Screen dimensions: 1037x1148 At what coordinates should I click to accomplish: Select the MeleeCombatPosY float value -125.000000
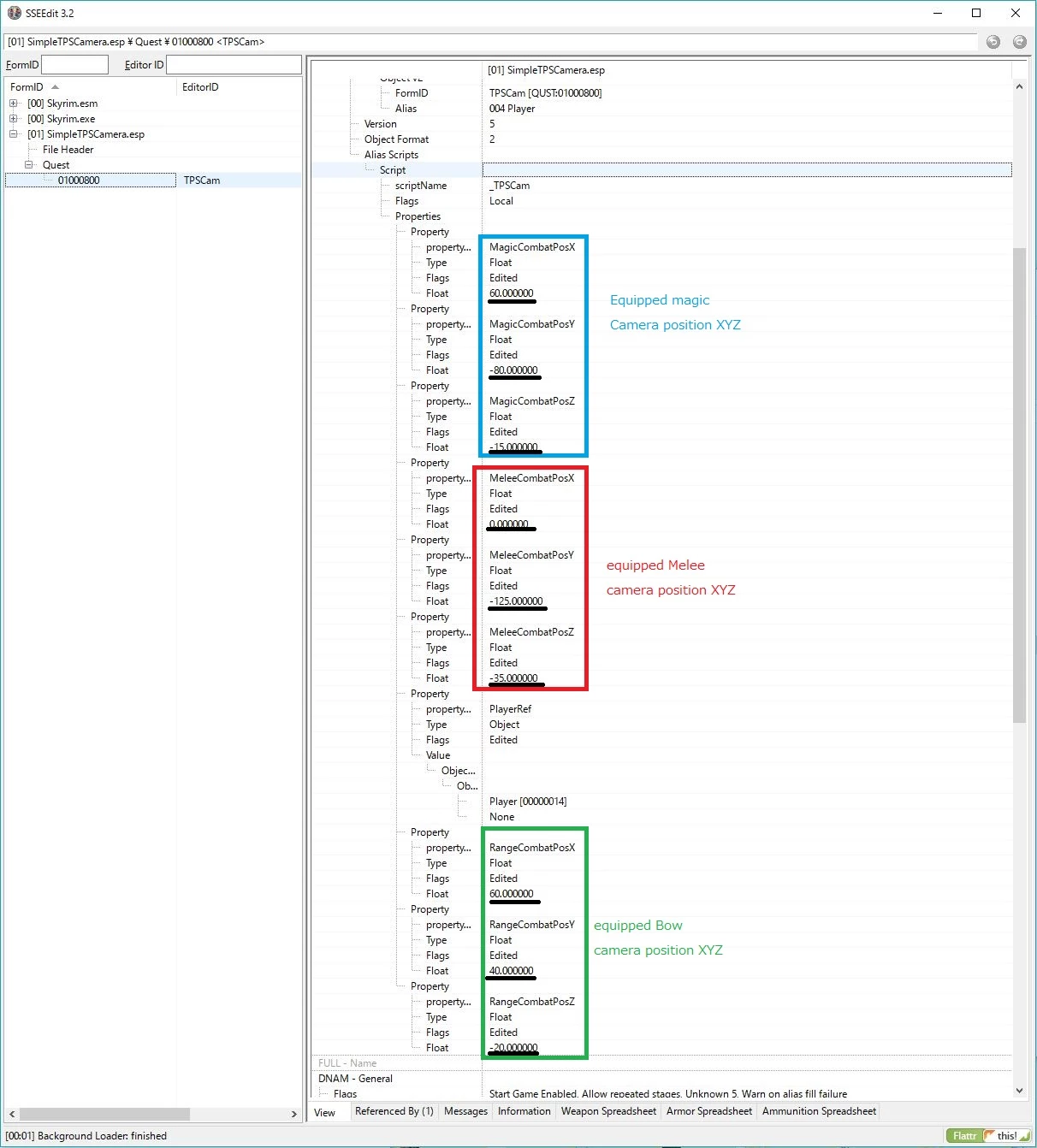[x=516, y=601]
